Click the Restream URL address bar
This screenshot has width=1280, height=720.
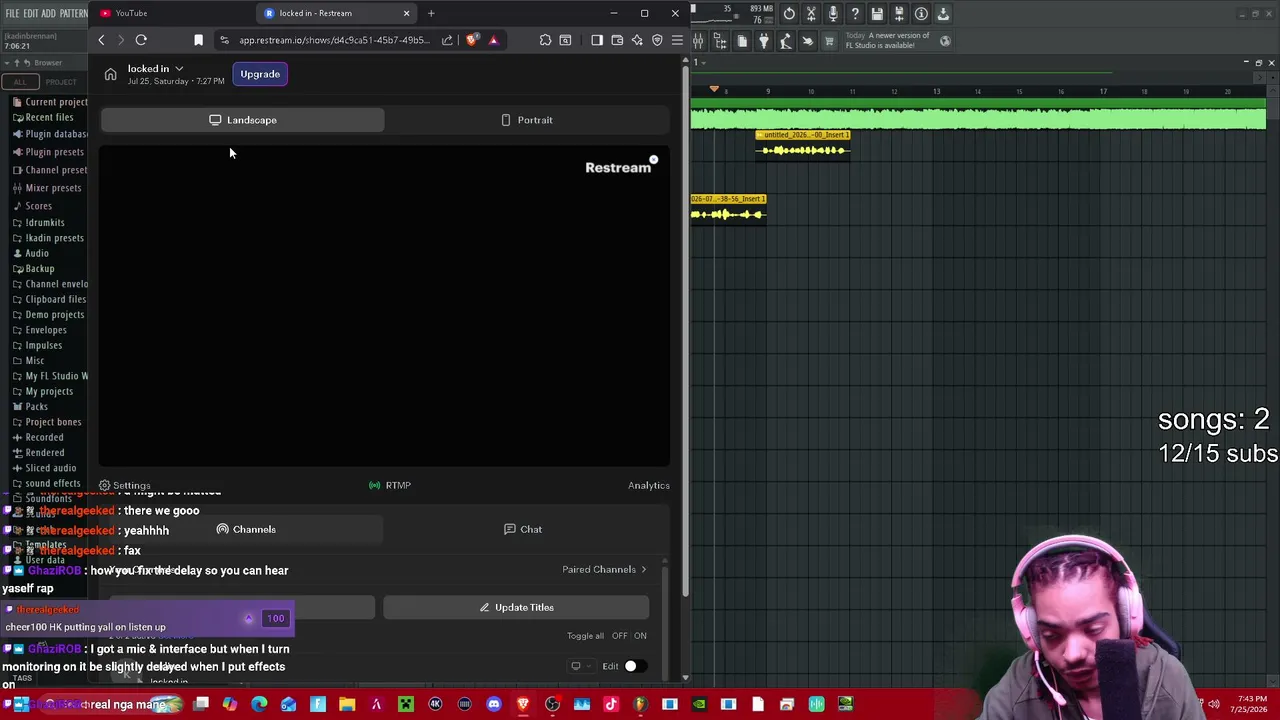[x=334, y=40]
